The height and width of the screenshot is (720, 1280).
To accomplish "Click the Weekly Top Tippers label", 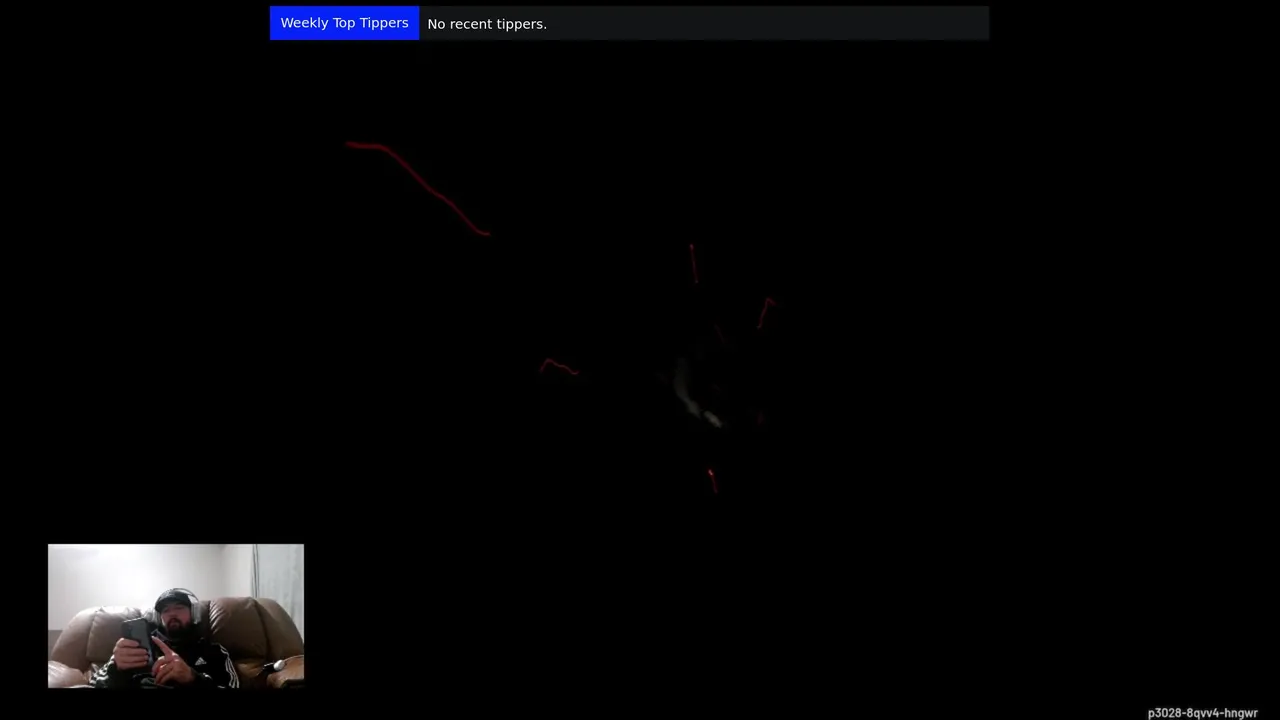I will (x=344, y=23).
